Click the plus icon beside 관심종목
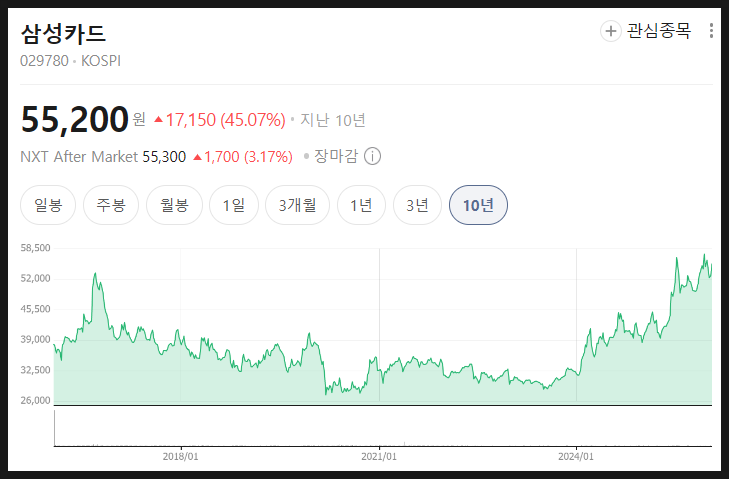This screenshot has height=479, width=729. pyautogui.click(x=610, y=31)
